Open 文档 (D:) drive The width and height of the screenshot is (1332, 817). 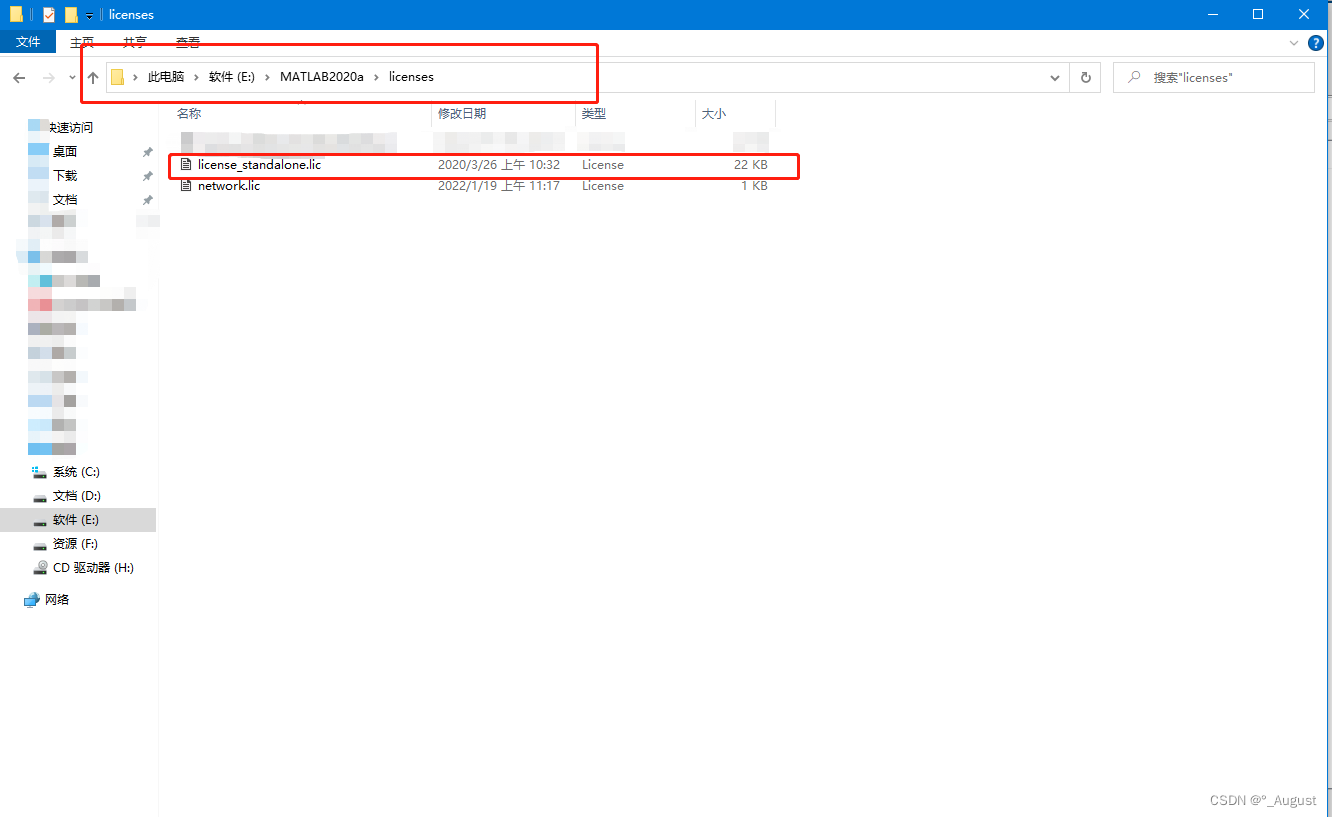(x=77, y=495)
